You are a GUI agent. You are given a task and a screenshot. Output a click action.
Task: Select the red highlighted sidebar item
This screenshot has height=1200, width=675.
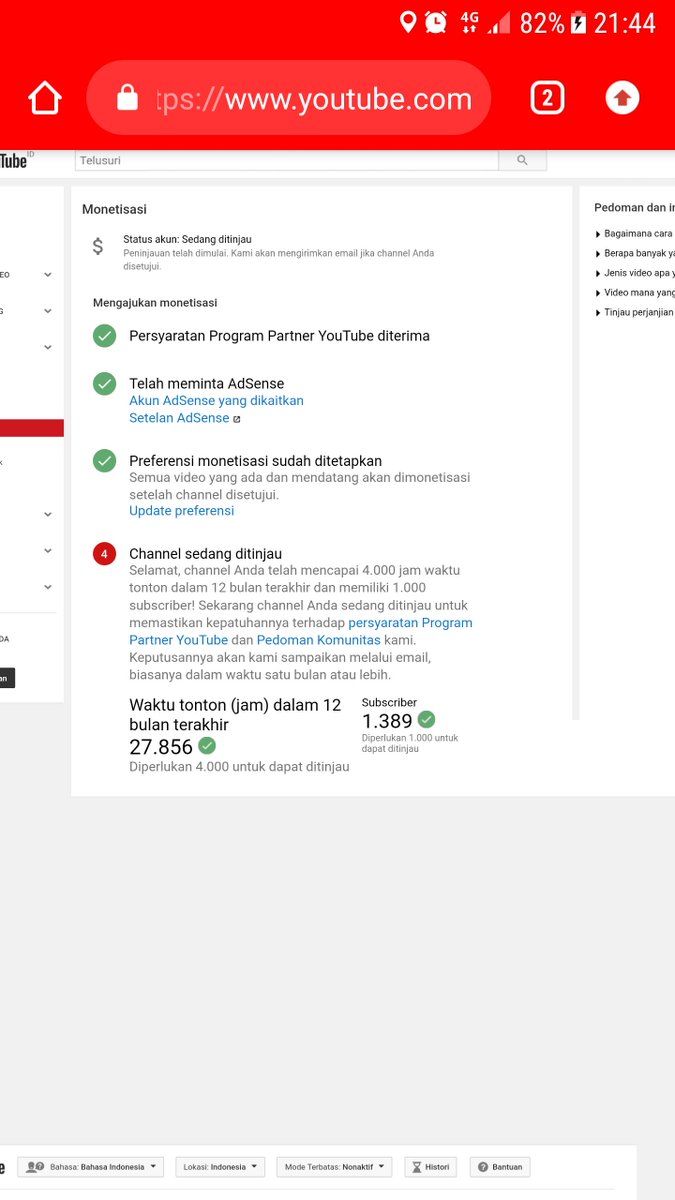tap(32, 428)
